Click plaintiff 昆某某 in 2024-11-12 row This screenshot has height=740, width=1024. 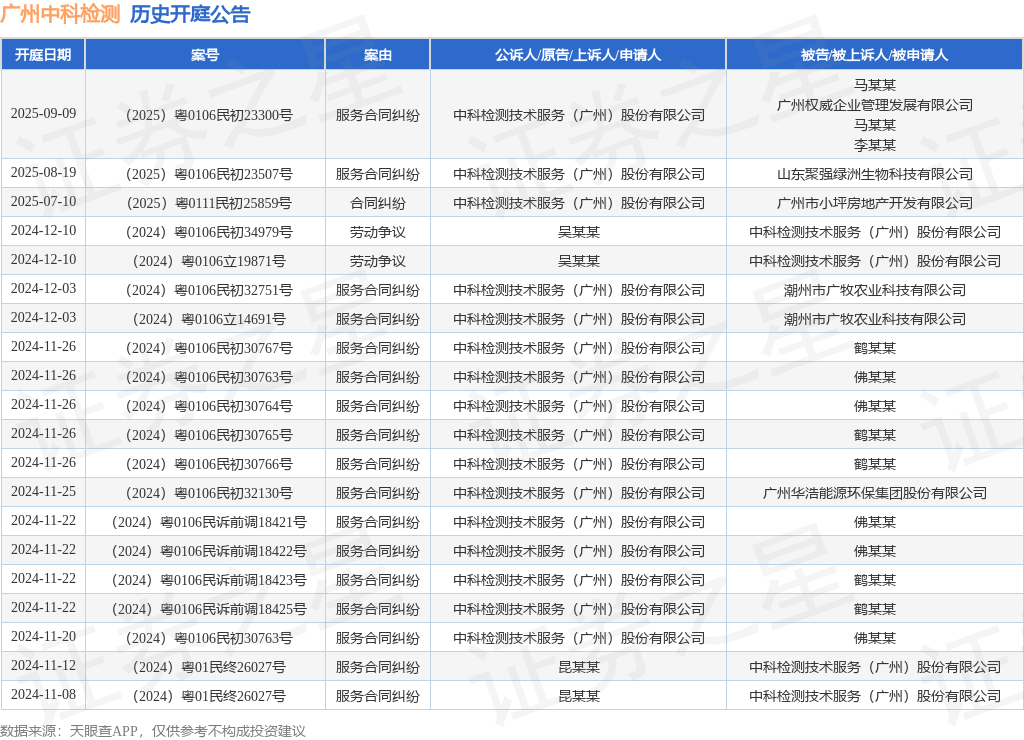click(579, 668)
